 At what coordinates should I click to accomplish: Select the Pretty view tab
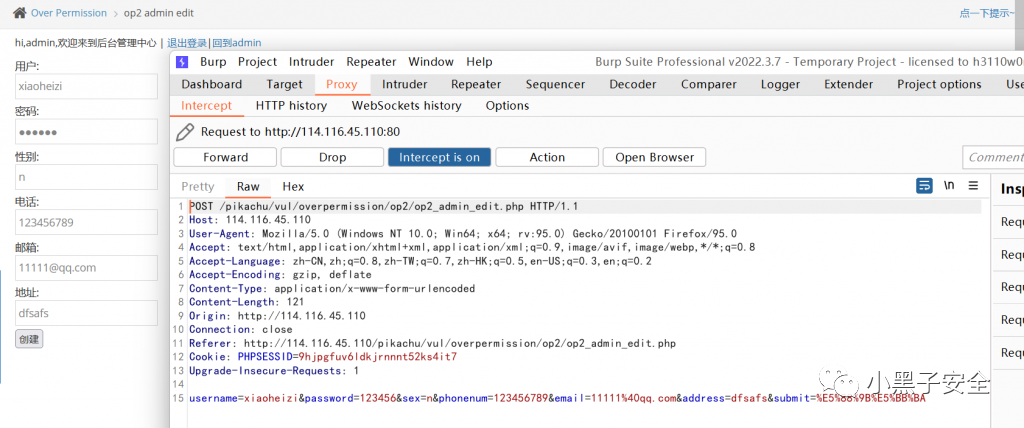click(198, 187)
